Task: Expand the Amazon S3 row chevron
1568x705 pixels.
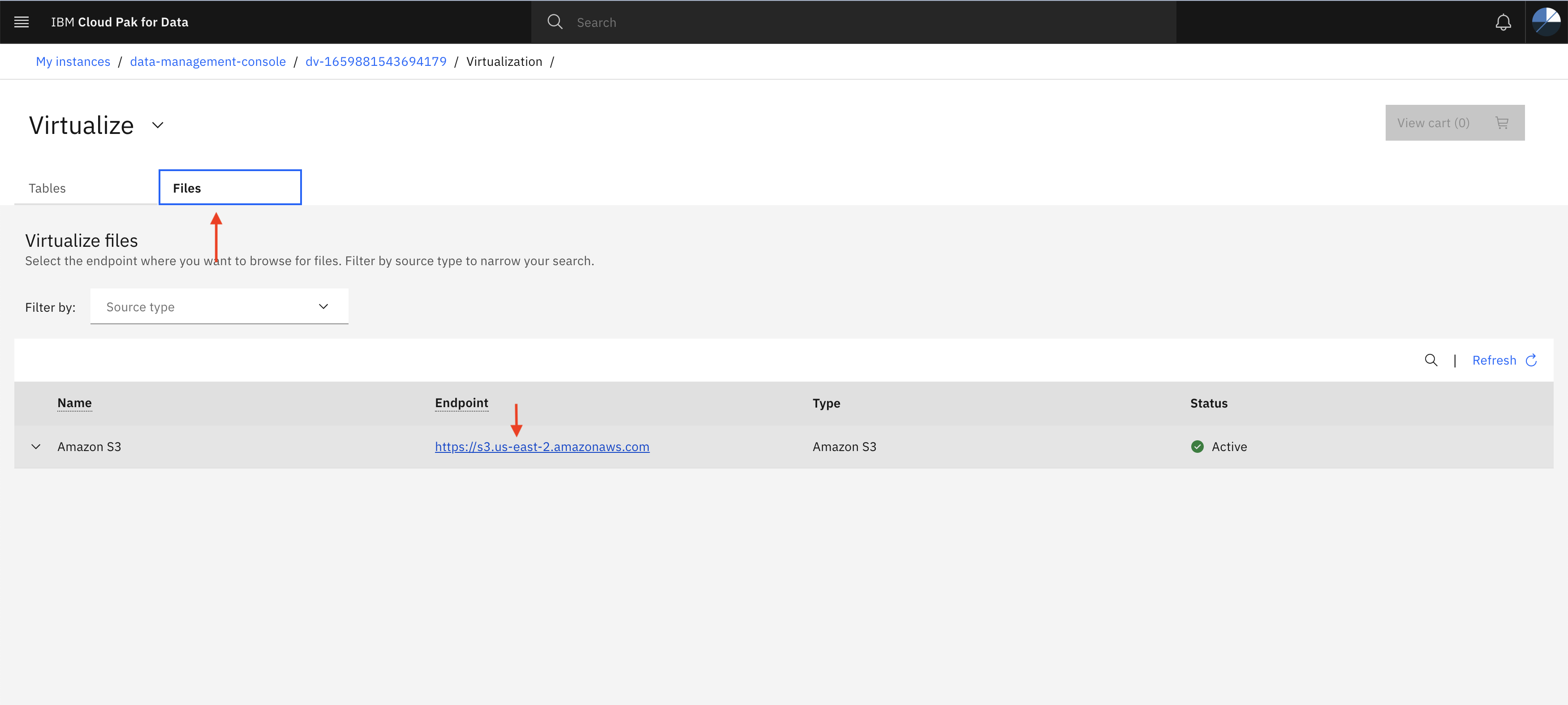Action: 36,447
